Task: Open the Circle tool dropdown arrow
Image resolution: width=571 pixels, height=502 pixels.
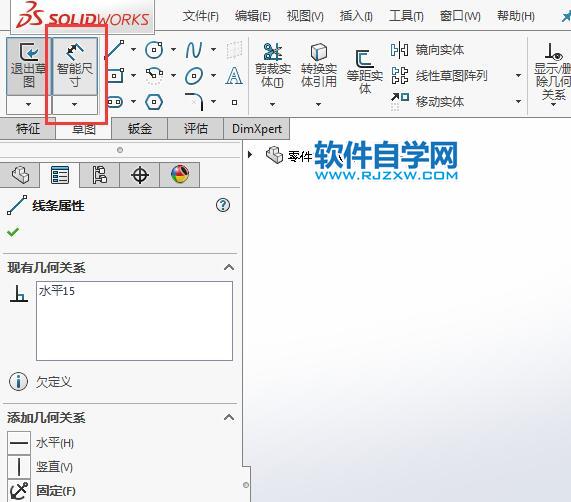Action: (173, 50)
